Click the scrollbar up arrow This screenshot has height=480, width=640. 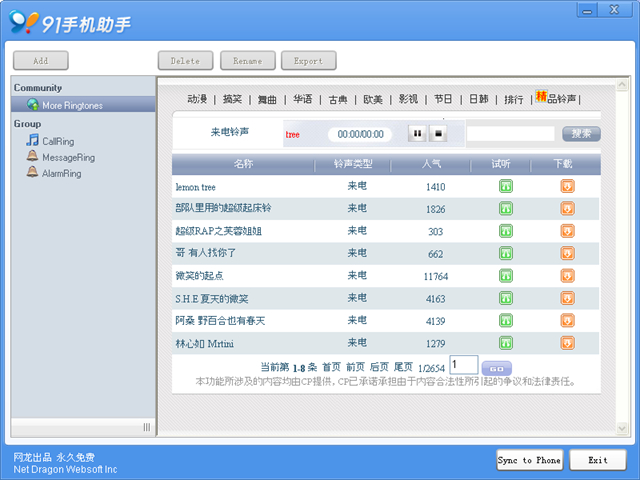click(x=622, y=84)
